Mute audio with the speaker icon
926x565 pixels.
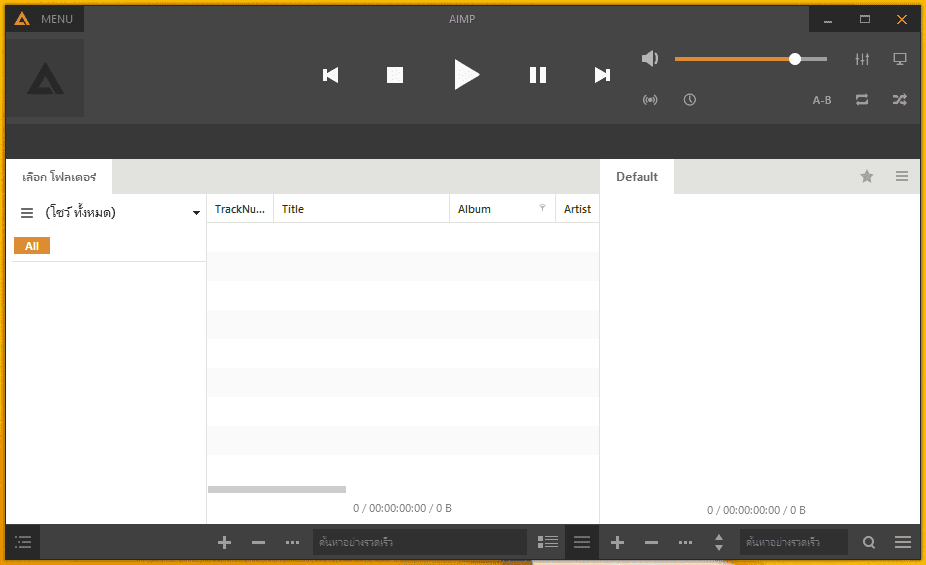[x=650, y=58]
